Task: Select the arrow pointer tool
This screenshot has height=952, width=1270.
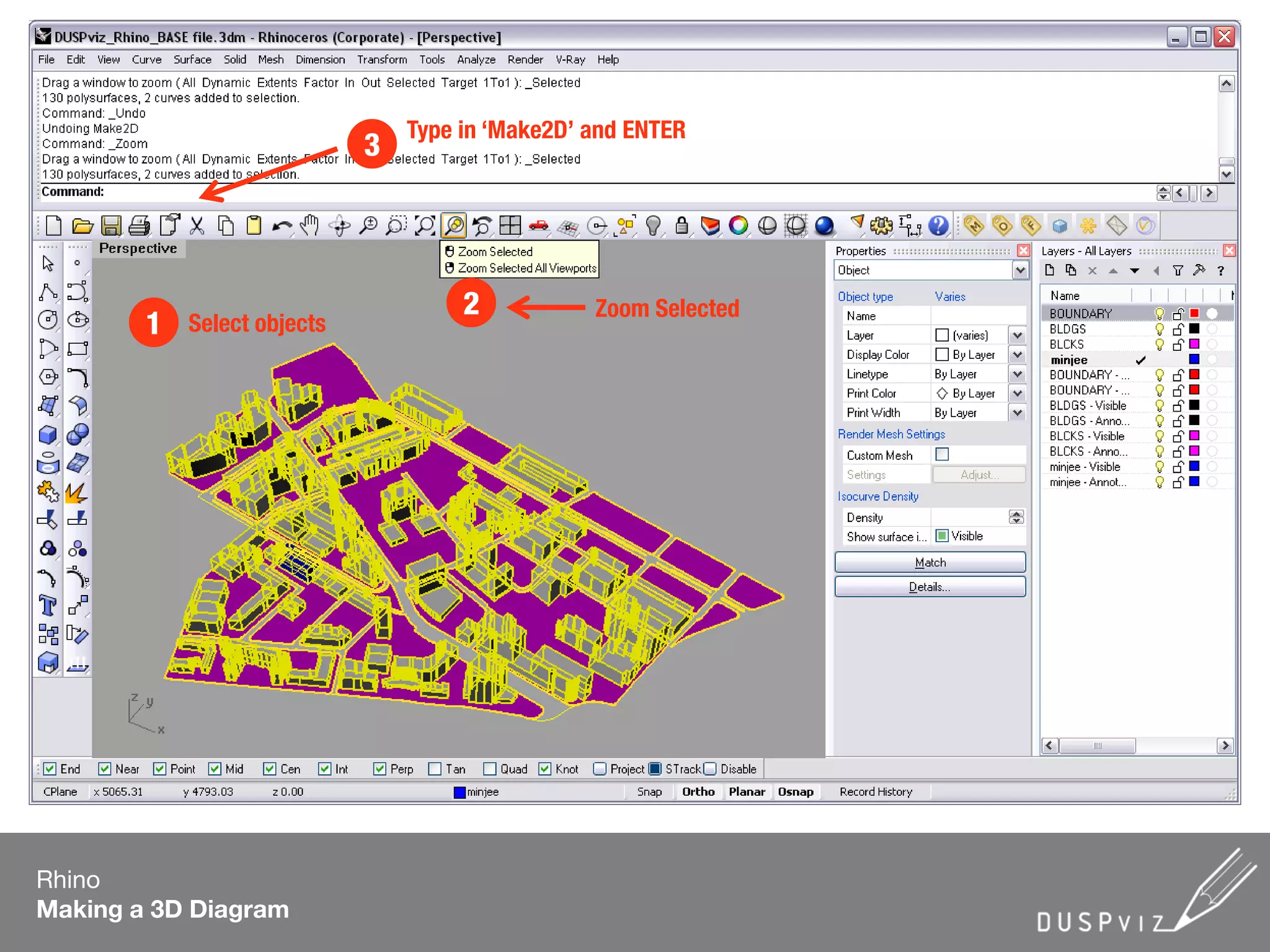Action: (48, 263)
